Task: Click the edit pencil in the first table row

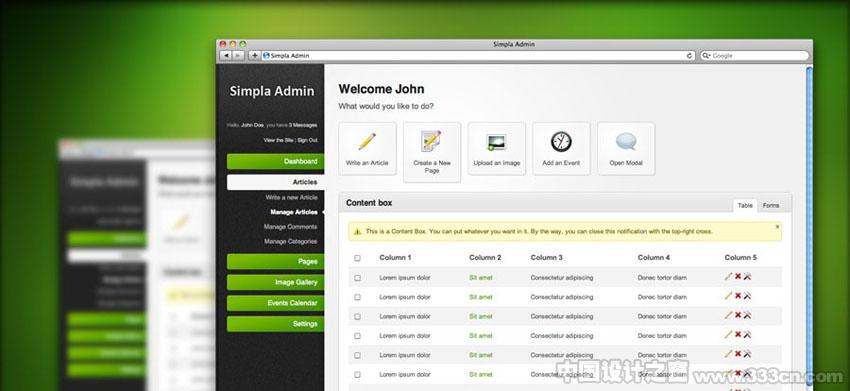Action: click(728, 277)
